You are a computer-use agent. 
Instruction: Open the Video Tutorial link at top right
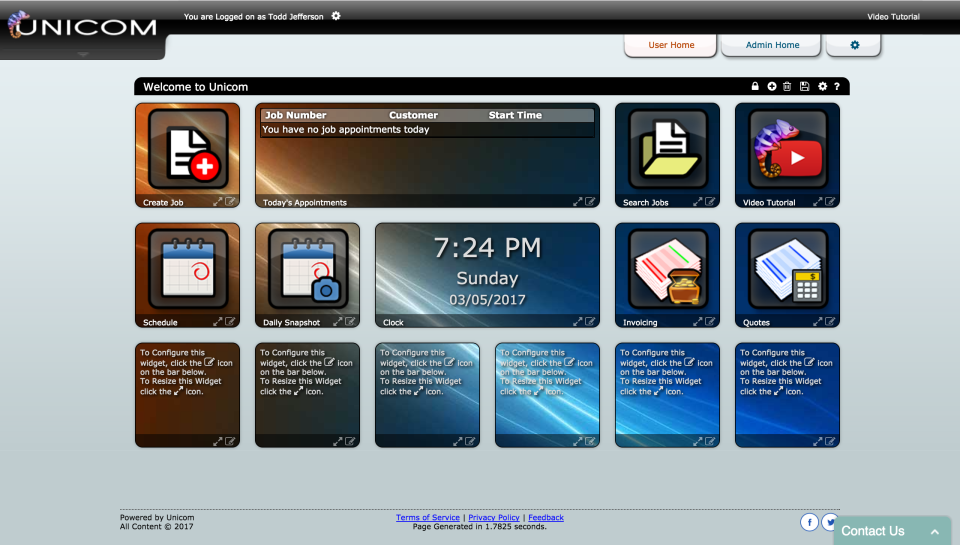click(893, 17)
